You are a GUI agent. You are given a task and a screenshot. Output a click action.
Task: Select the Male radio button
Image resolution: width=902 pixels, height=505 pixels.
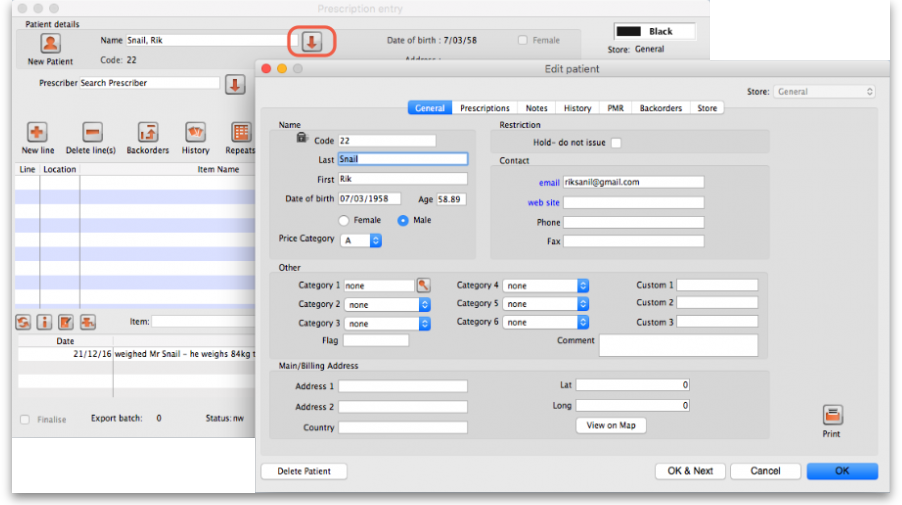click(x=404, y=220)
